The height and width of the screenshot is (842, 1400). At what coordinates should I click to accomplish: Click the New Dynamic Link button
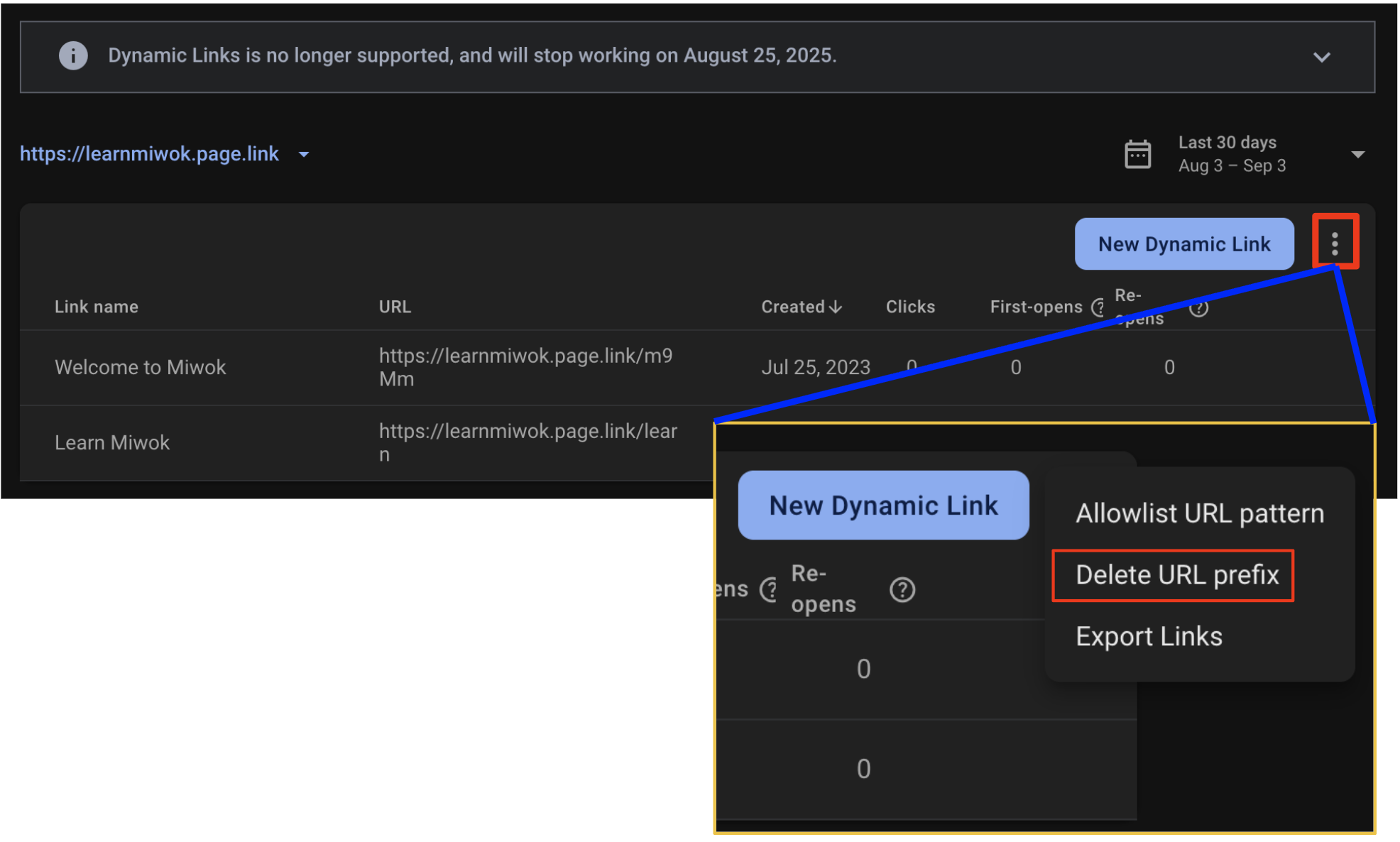(x=1183, y=244)
